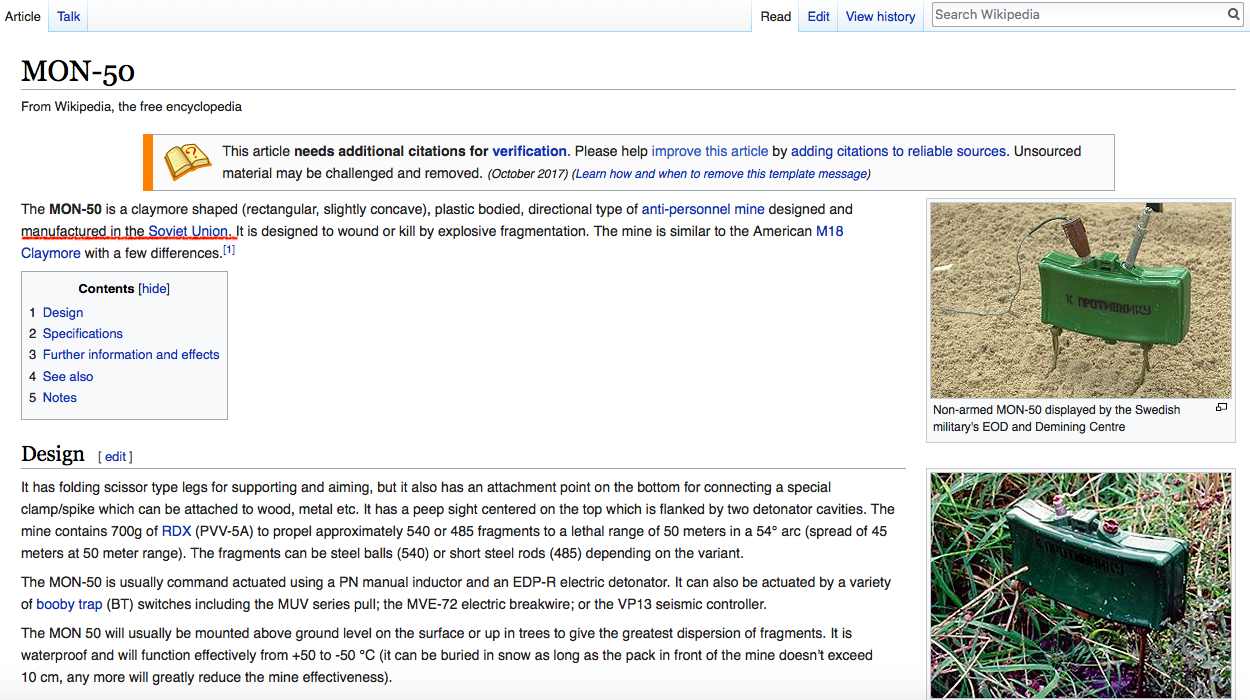
Task: Go to Further information and effects section
Action: pyautogui.click(x=131, y=354)
